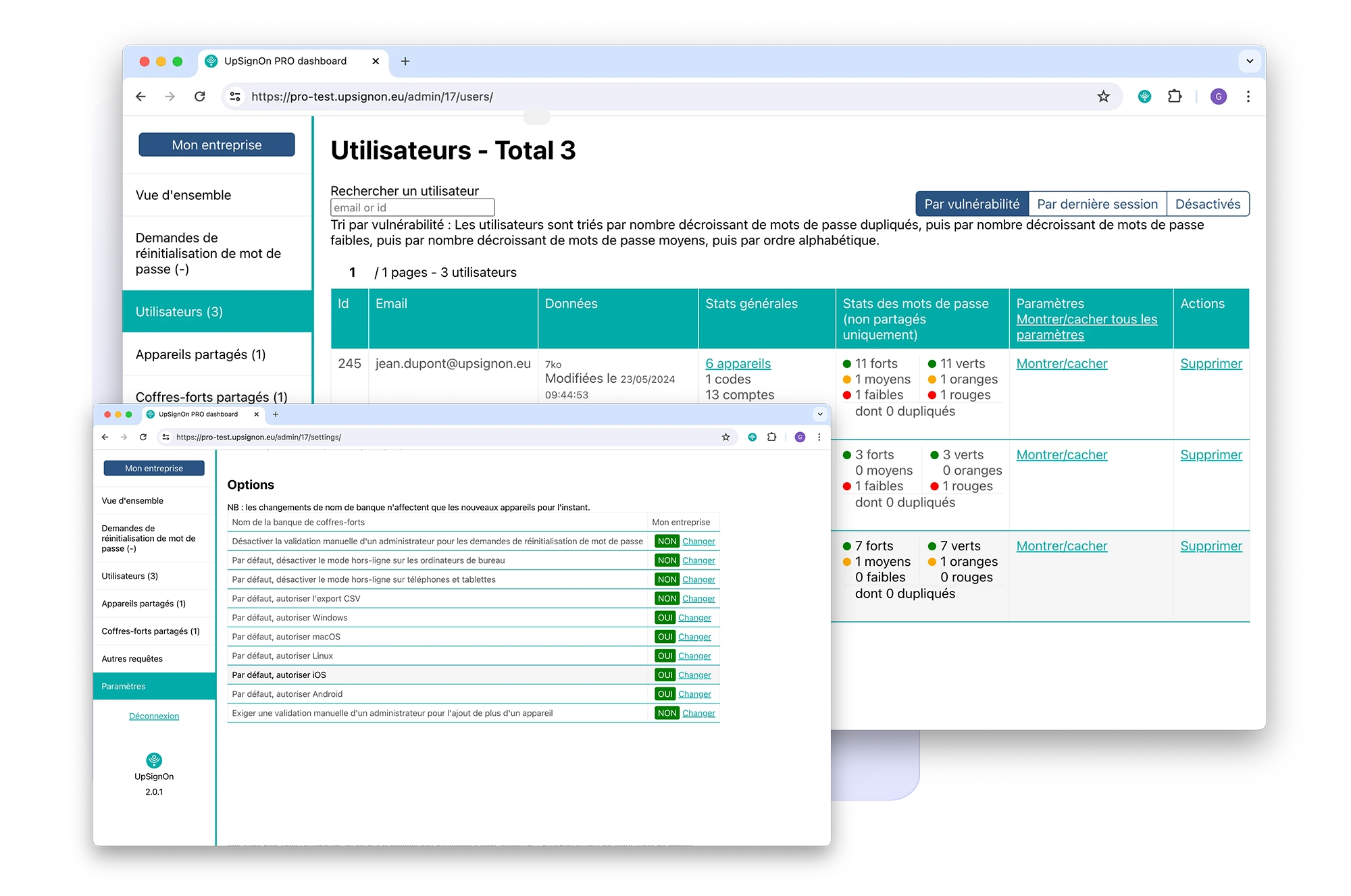Bookmark the page with the star icon
This screenshot has width=1351, height=896.
coord(1104,97)
